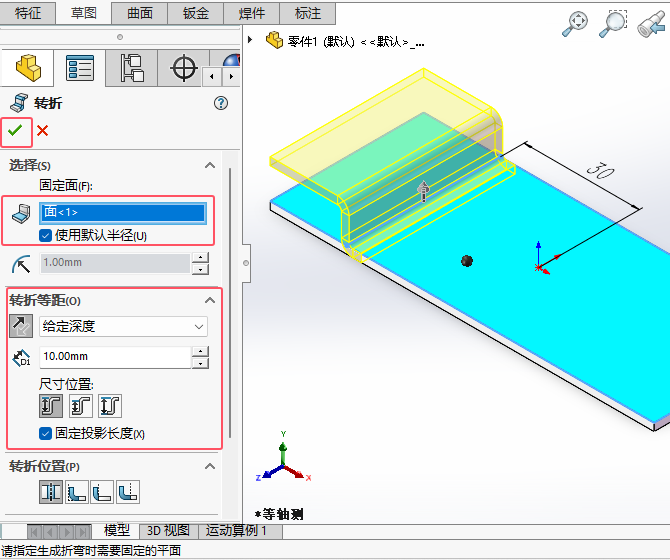Jump to first bottom tab arrow
670x560 pixels.
pos(35,532)
